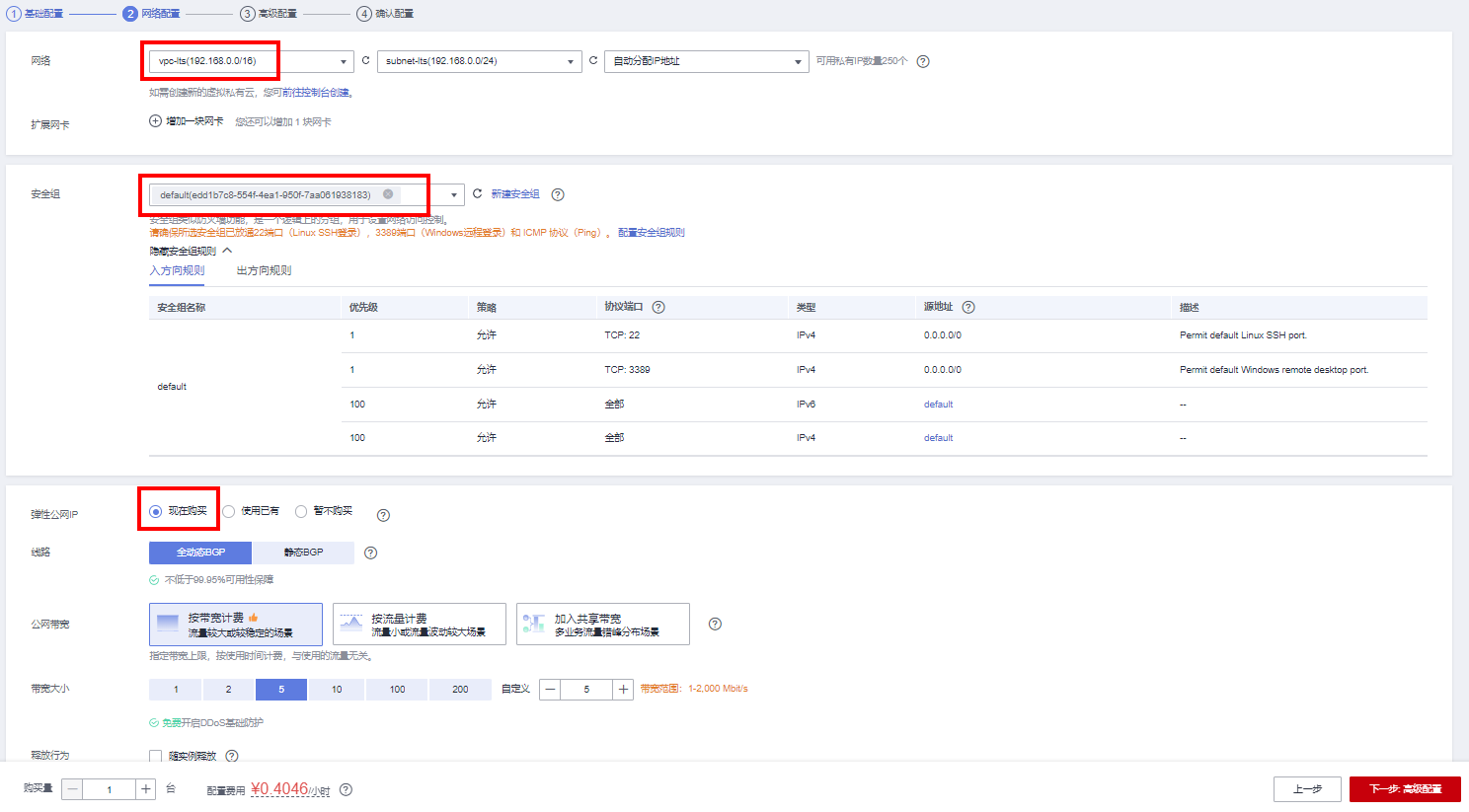1469x812 pixels.
Task: Click the 新建安全组 link
Action: (x=515, y=194)
